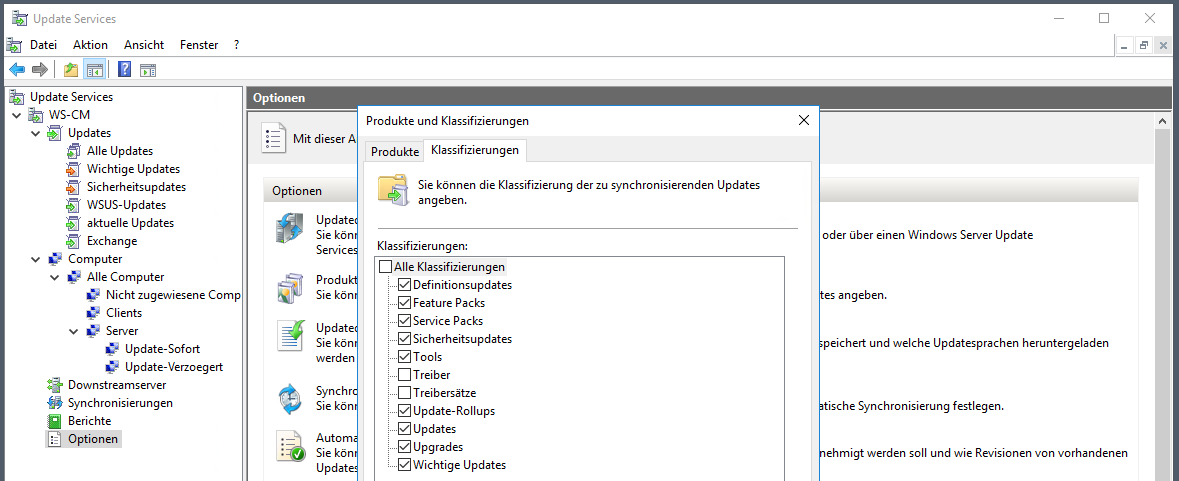Collapse the Server group node
Image resolution: width=1179 pixels, height=481 pixels.
pyautogui.click(x=74, y=331)
